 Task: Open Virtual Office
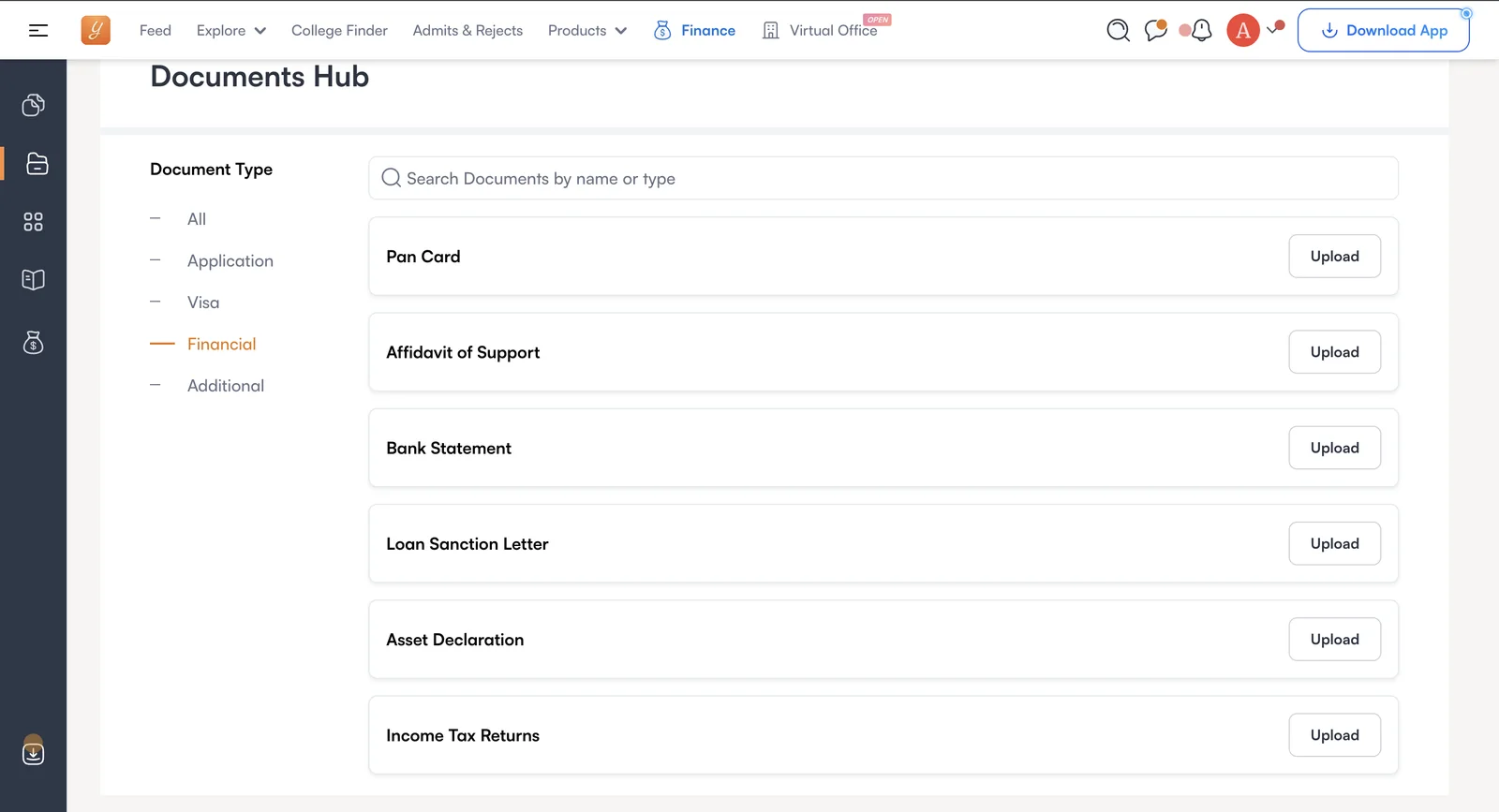(x=834, y=31)
